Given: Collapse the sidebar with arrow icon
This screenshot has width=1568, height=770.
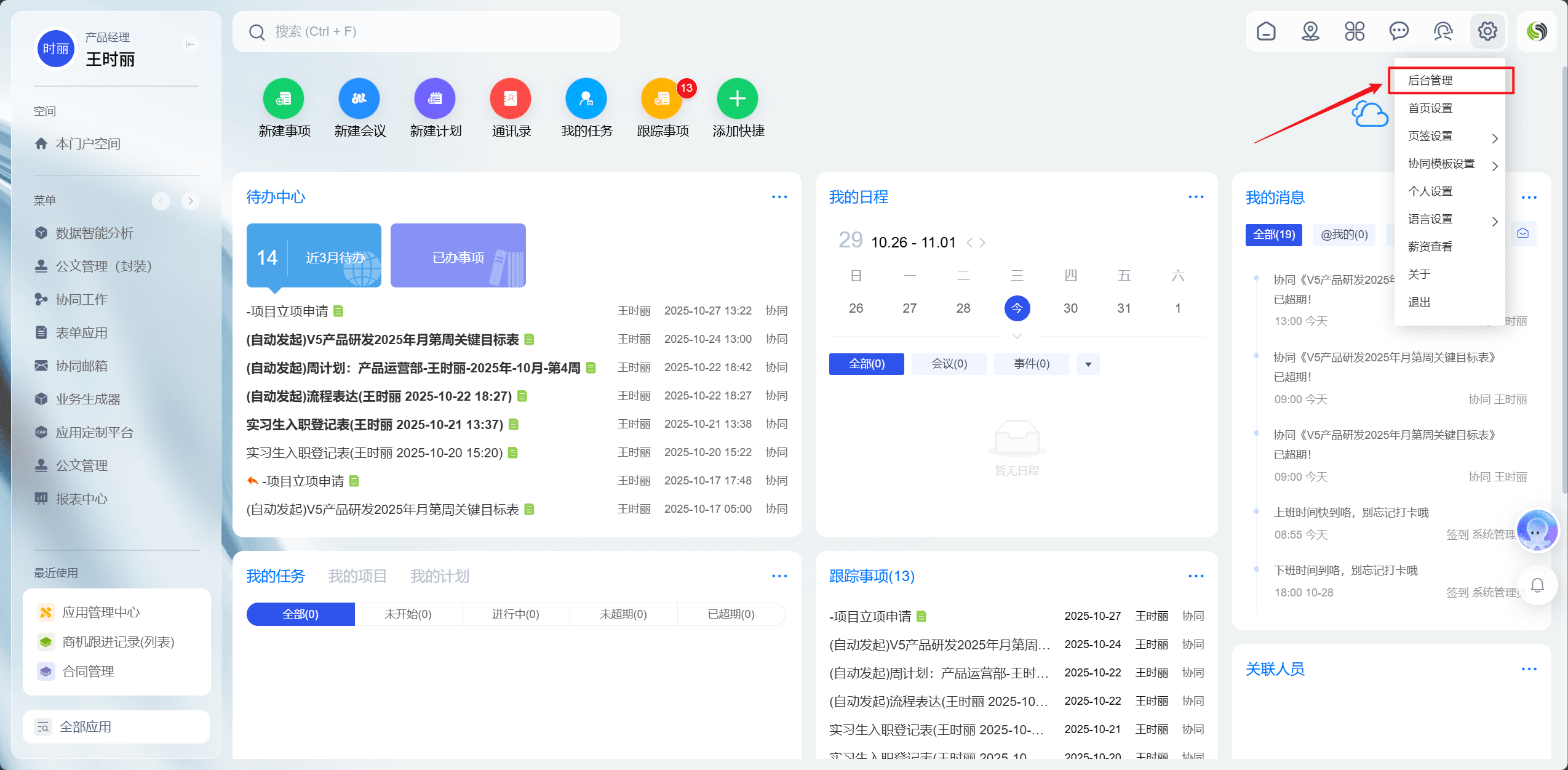Looking at the screenshot, I should pyautogui.click(x=190, y=44).
